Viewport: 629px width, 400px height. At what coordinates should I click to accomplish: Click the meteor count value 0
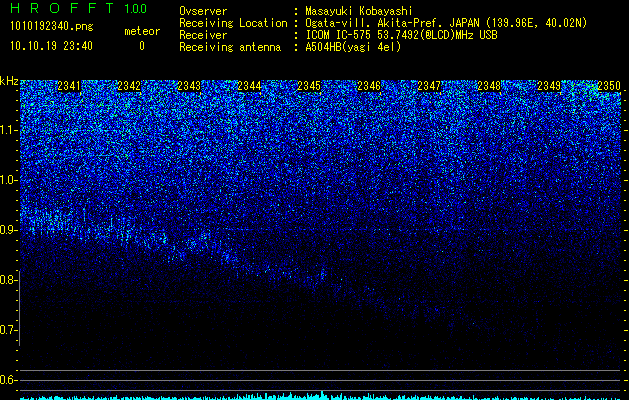pos(142,46)
